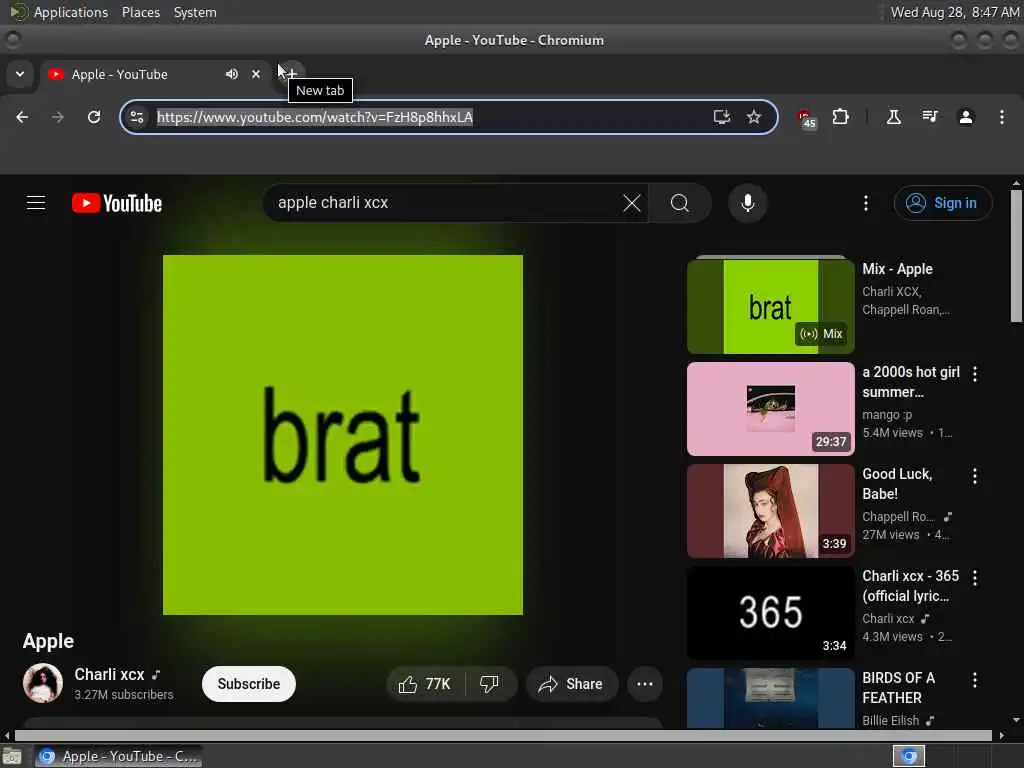The height and width of the screenshot is (768, 1024).
Task: Click the magnifier search button
Action: [680, 203]
